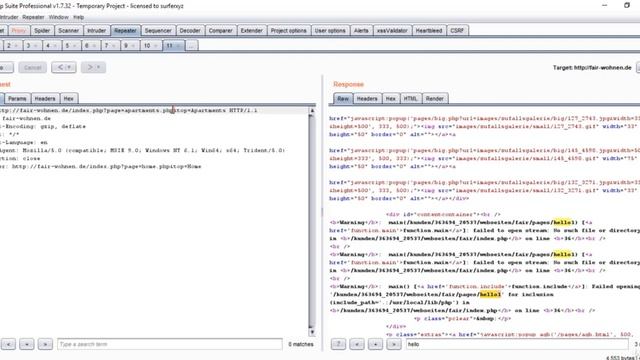Click the Cancel request button
The width and height of the screenshot is (640, 360).
[32, 67]
